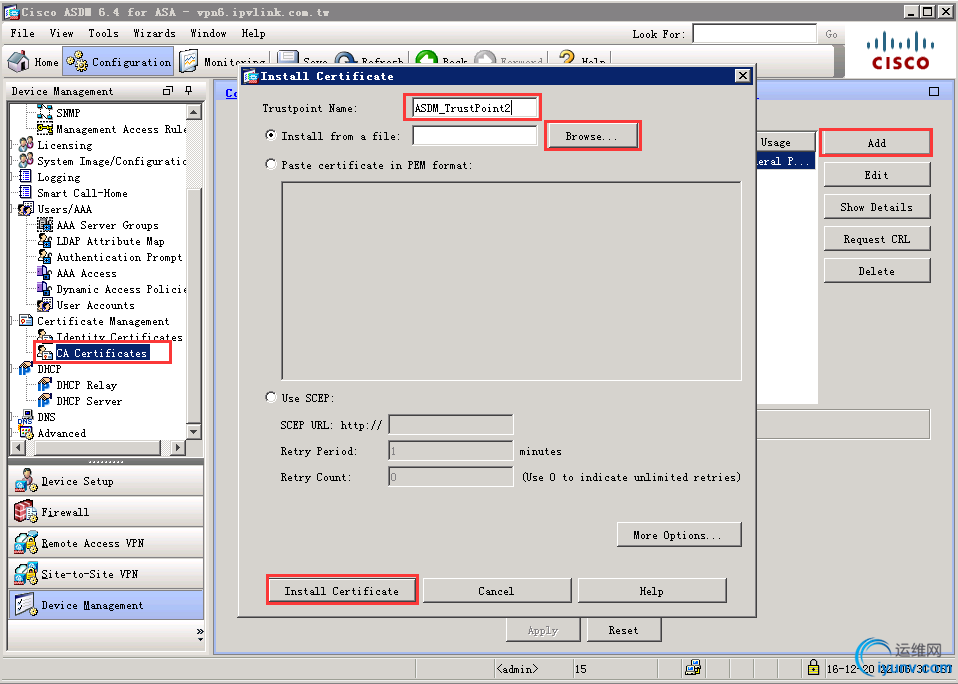Viewport: 958px width, 684px height.
Task: Click the Advanced icon in tree
Action: click(x=26, y=432)
